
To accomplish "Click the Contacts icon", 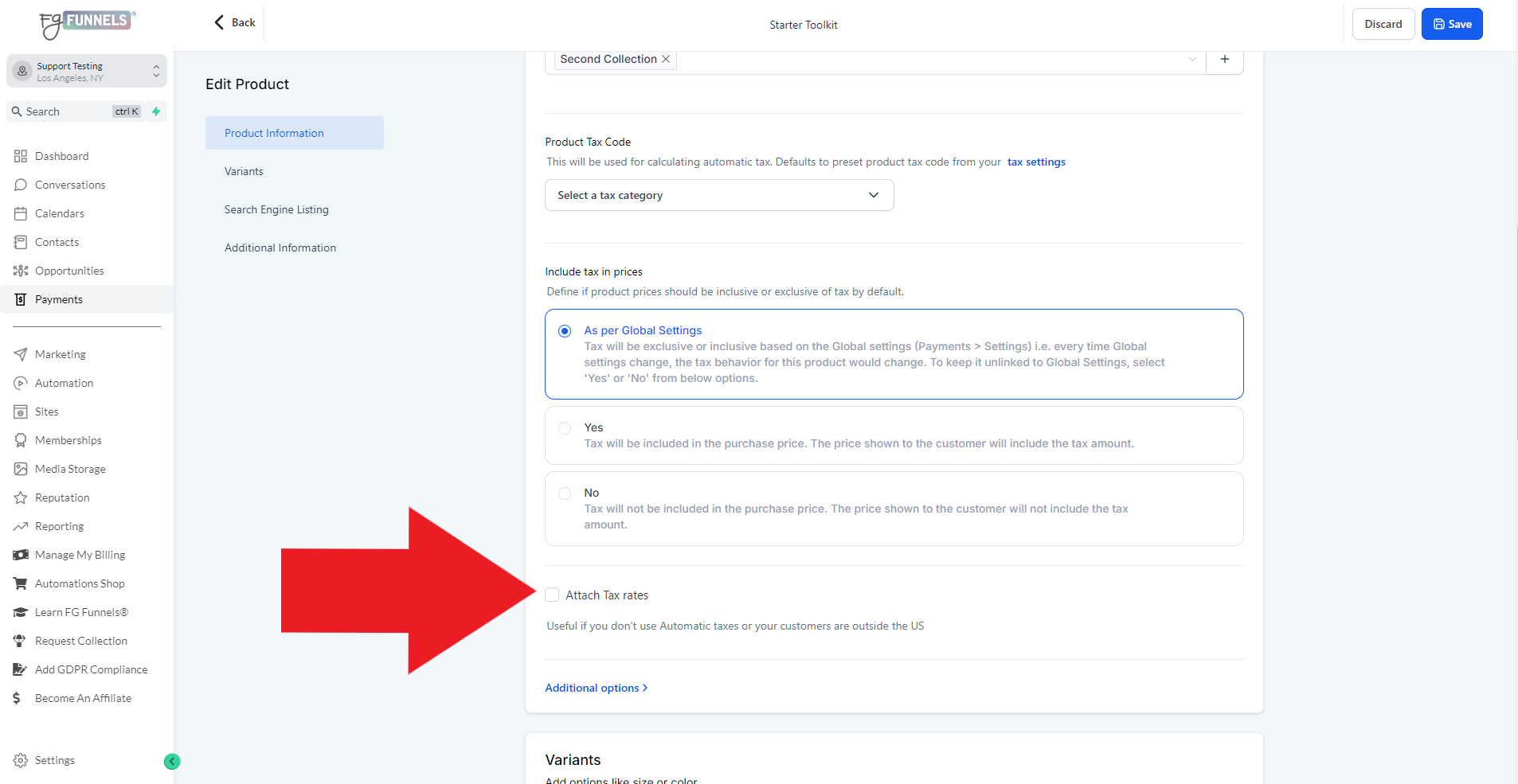I will tap(21, 242).
